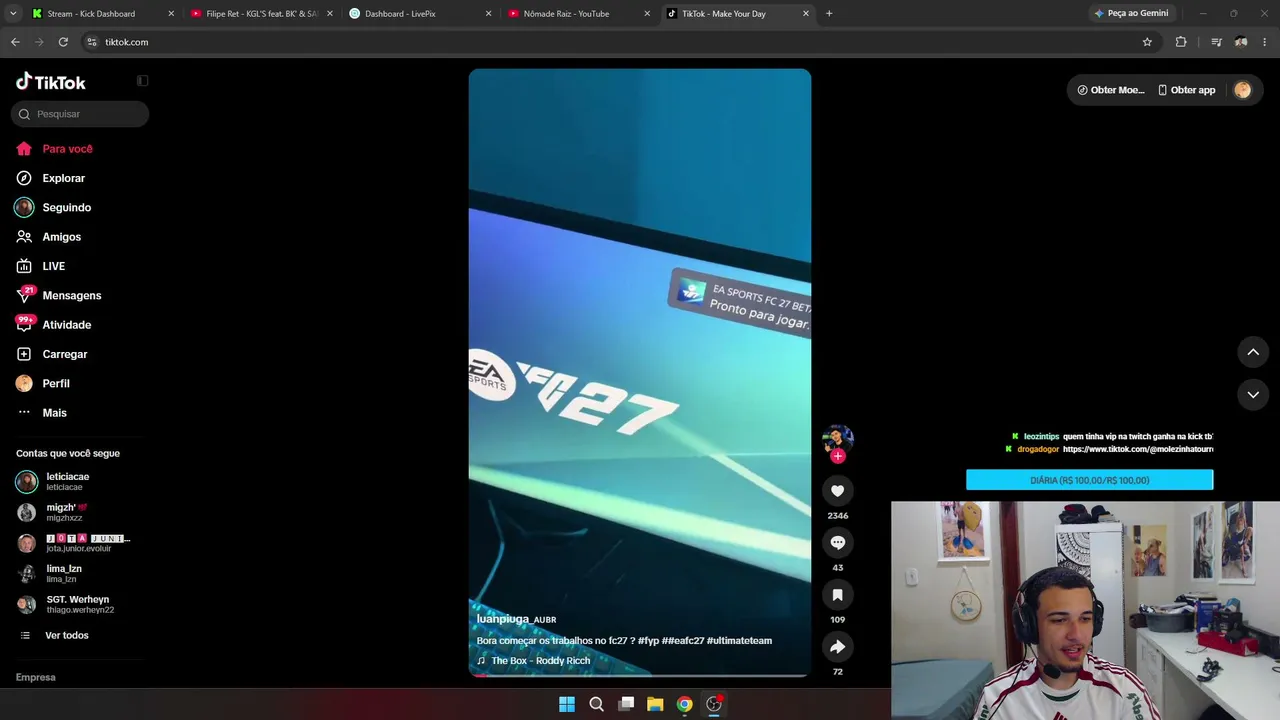Image resolution: width=1280 pixels, height=720 pixels.
Task: Follow the creator with the red plus
Action: [838, 456]
